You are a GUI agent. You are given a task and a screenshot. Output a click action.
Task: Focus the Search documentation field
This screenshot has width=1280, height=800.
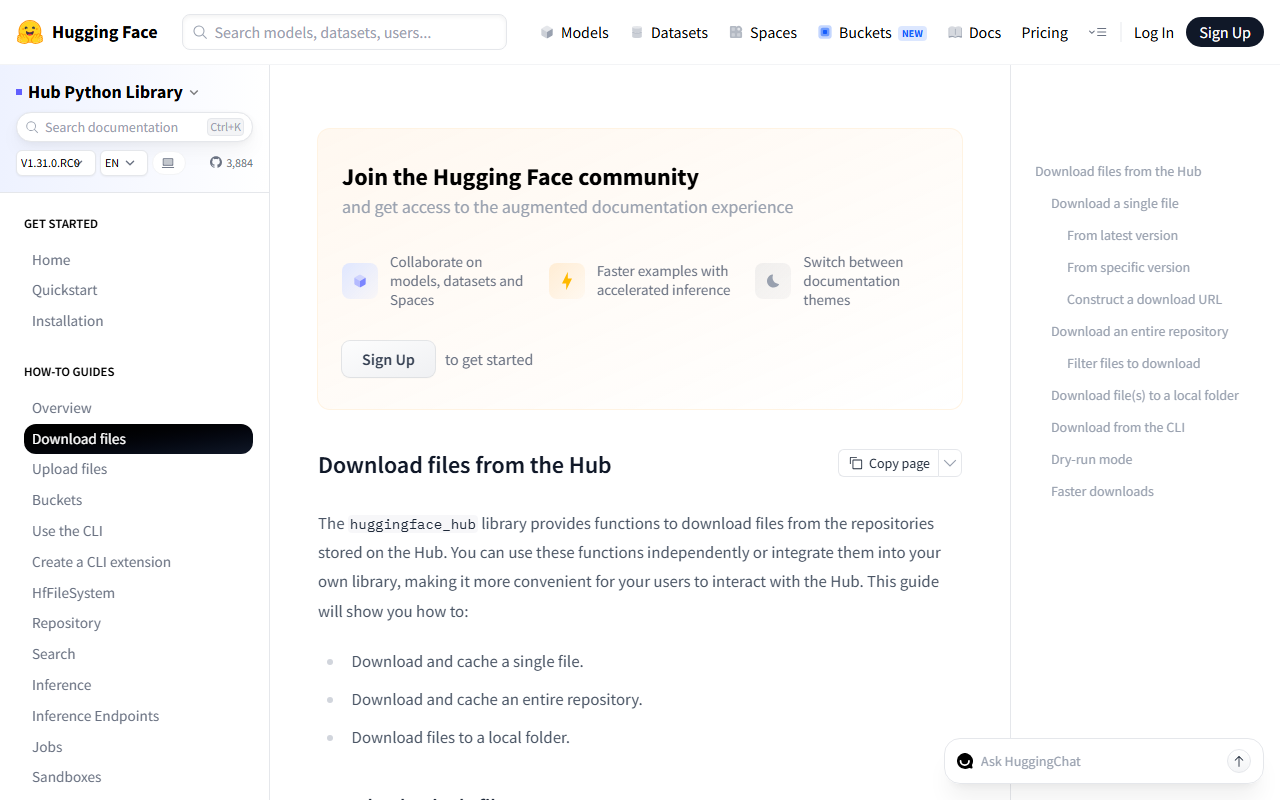click(x=134, y=127)
